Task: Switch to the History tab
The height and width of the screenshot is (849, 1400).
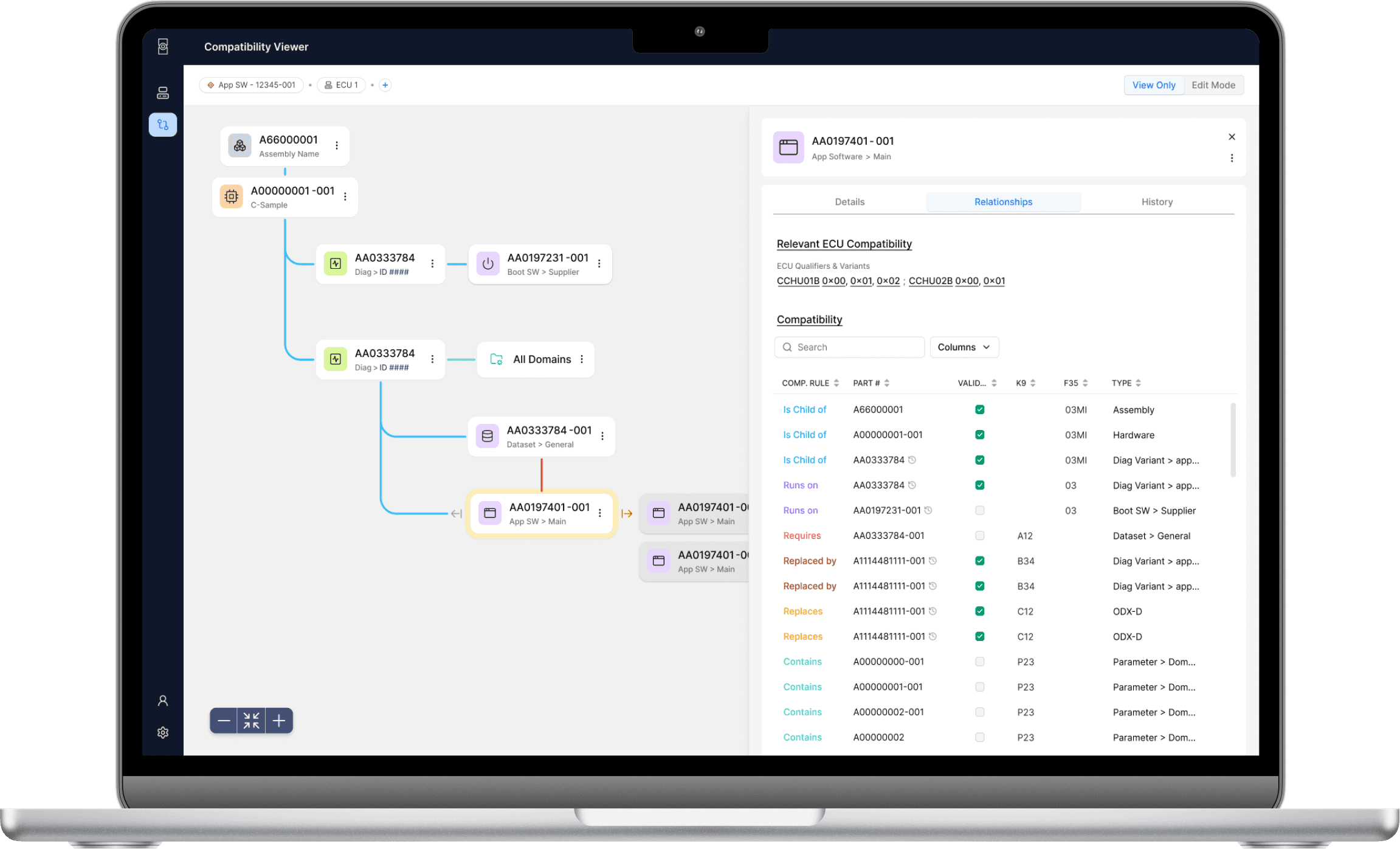Action: pos(1156,202)
